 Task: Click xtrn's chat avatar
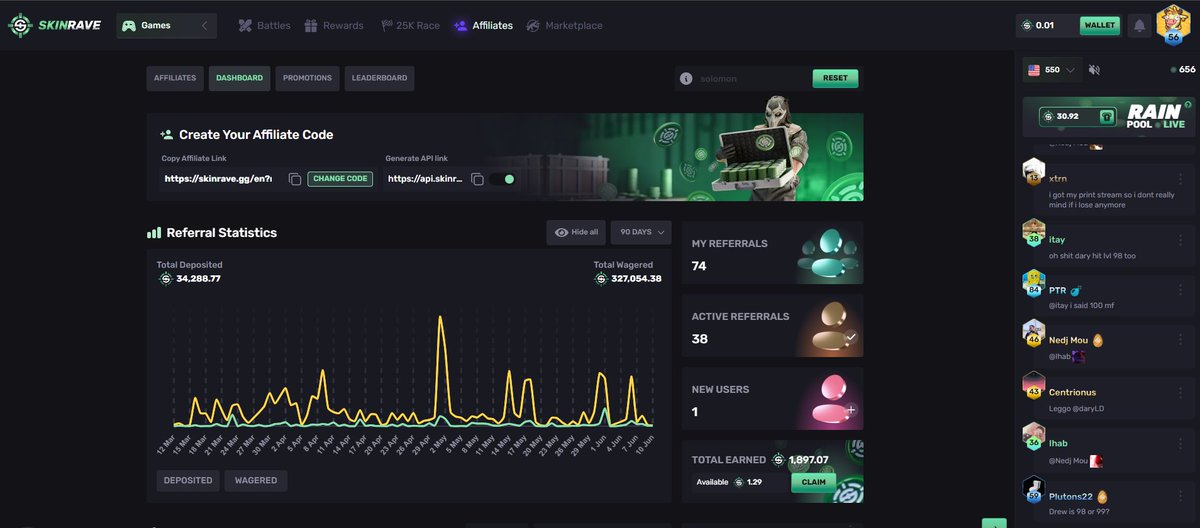[1034, 172]
